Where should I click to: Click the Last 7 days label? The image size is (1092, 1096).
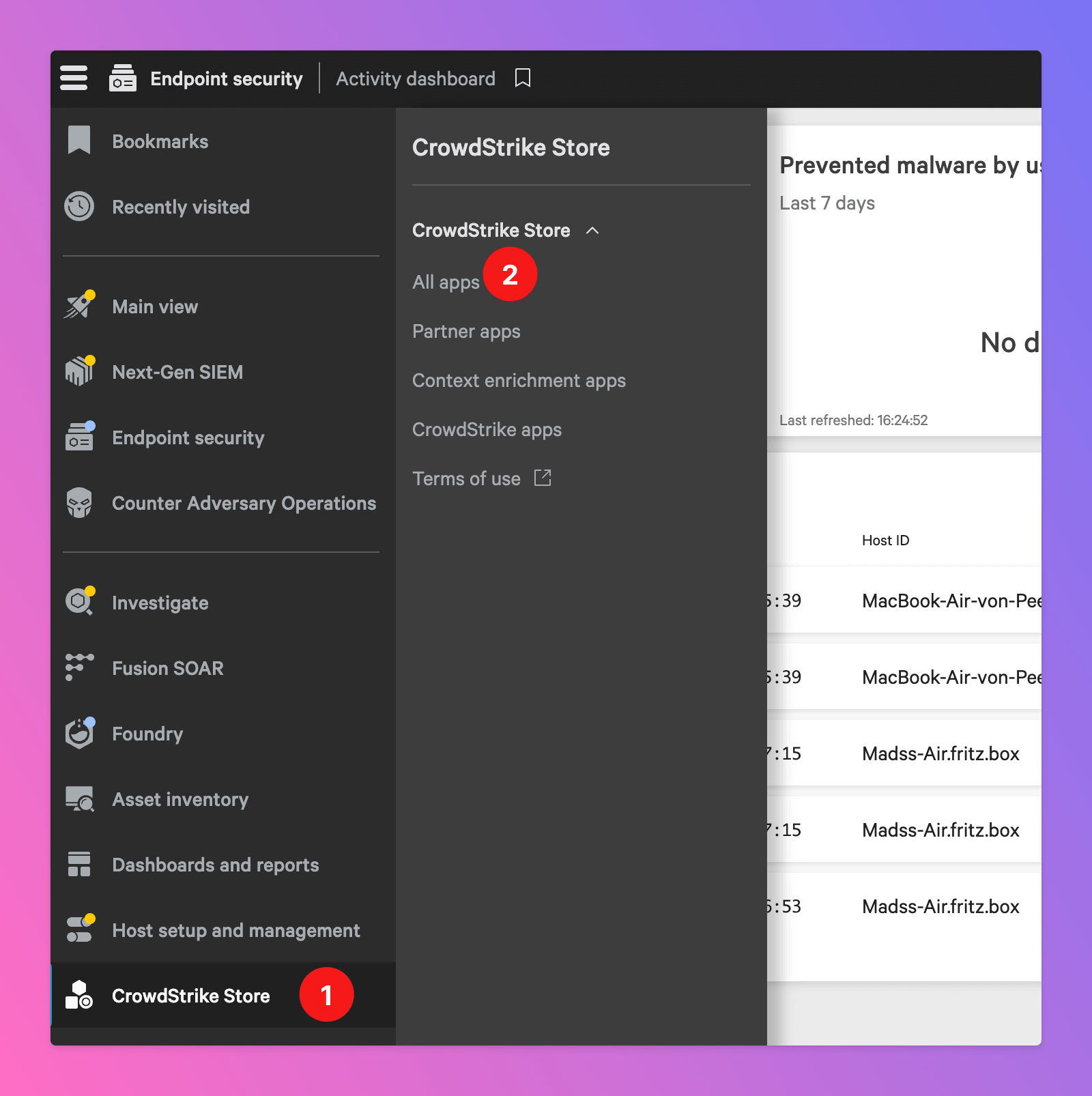827,203
